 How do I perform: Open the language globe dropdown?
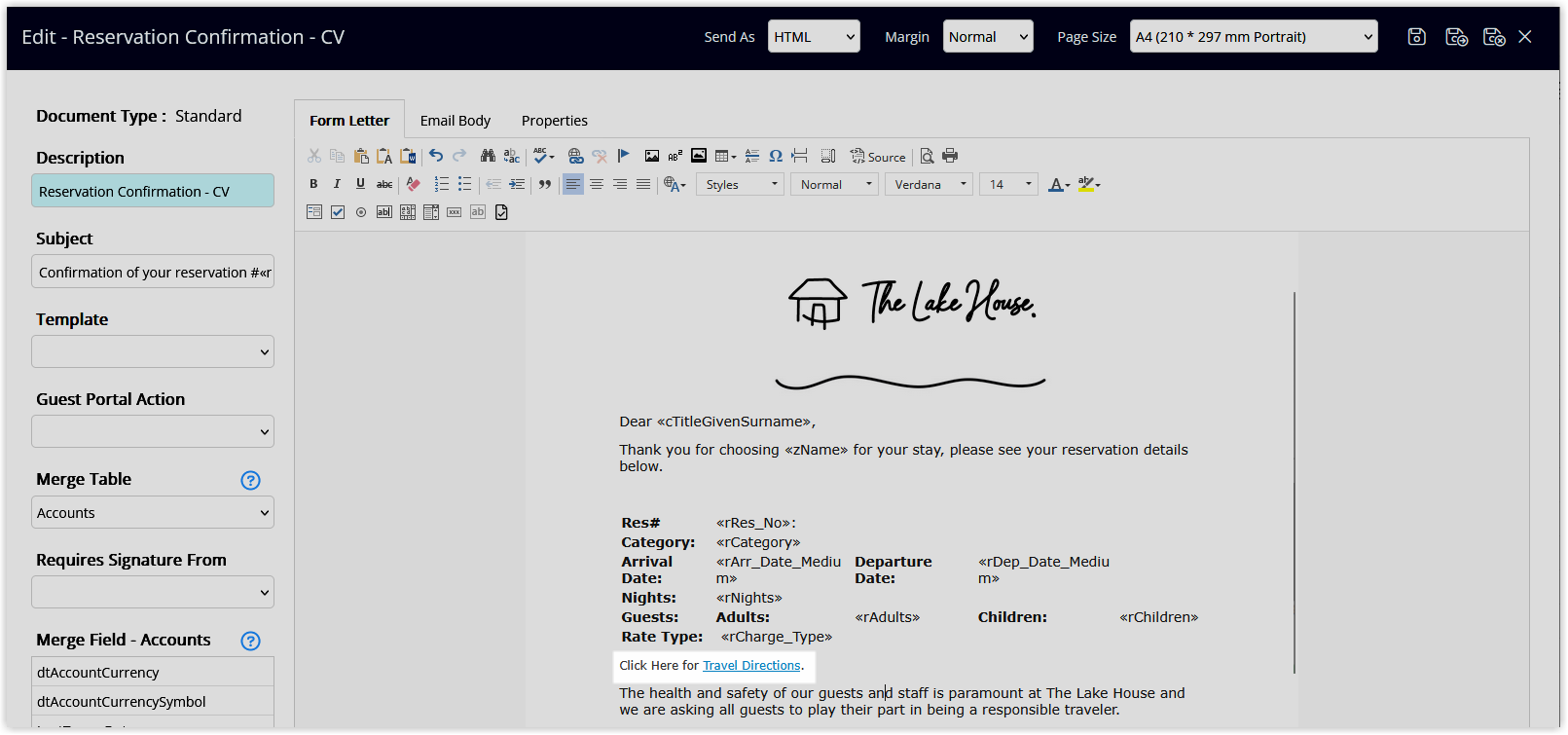click(675, 184)
